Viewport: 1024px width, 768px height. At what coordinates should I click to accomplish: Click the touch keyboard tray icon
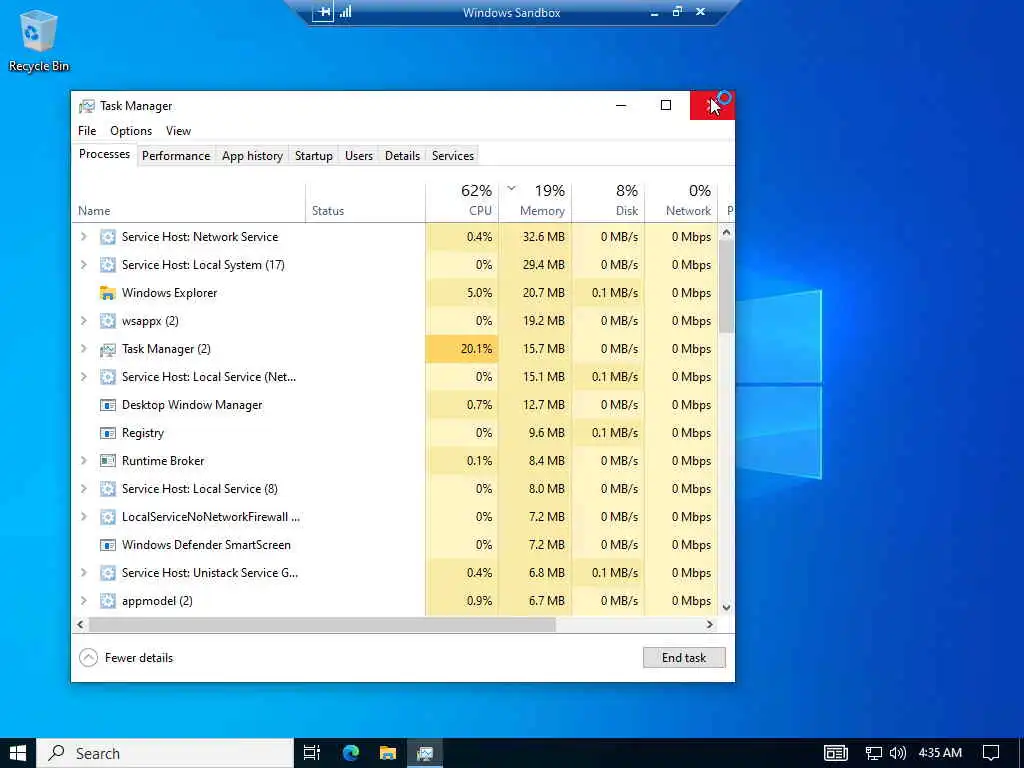click(x=835, y=753)
